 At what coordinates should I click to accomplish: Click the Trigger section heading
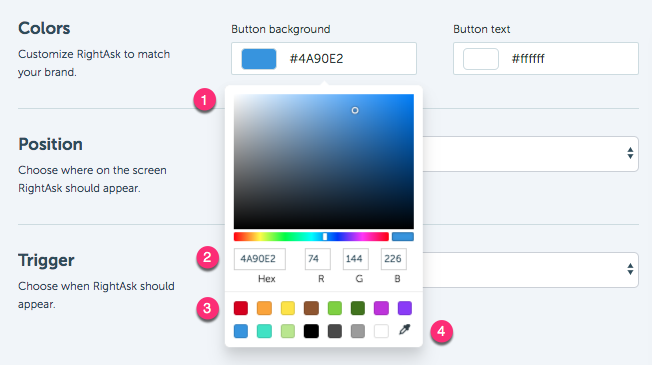[x=46, y=260]
